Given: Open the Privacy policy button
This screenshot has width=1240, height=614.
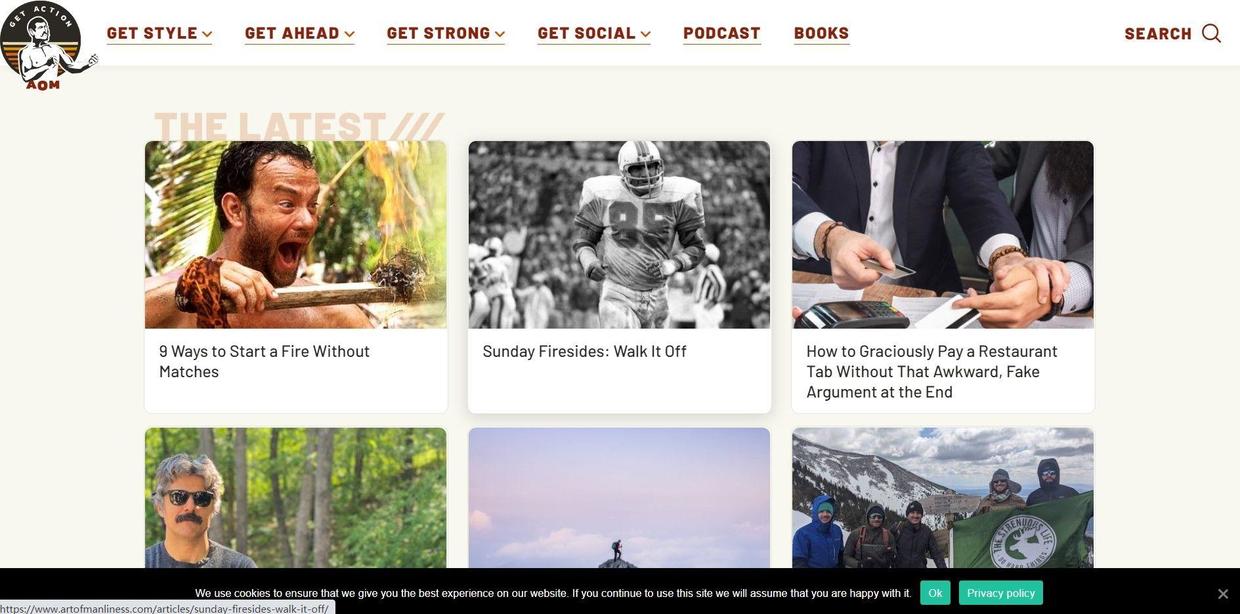Looking at the screenshot, I should pos(1001,593).
